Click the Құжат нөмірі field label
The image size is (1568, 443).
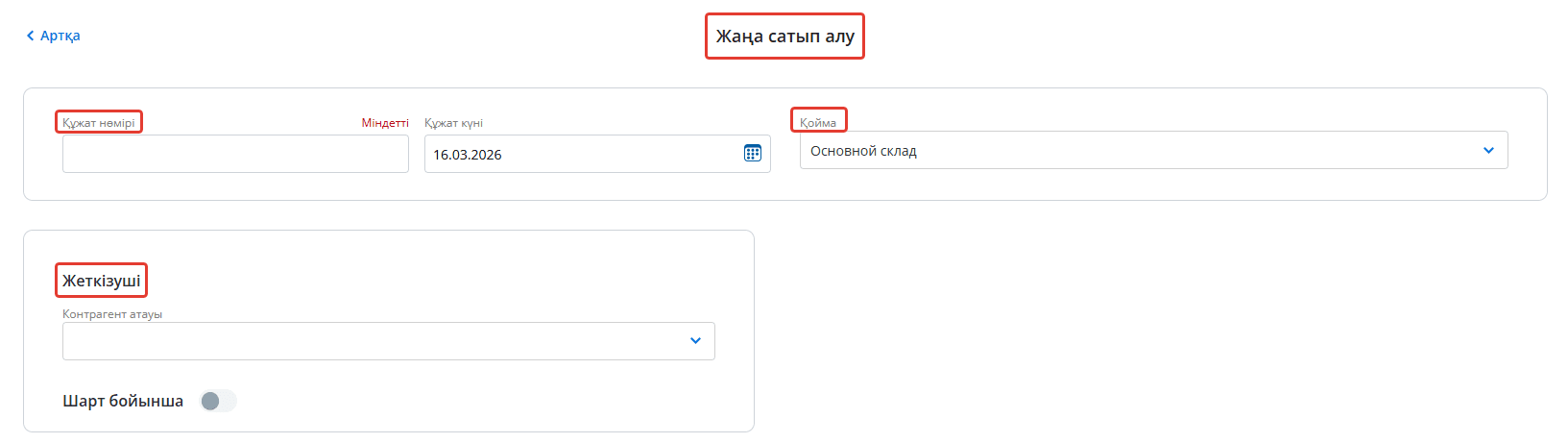(x=99, y=122)
